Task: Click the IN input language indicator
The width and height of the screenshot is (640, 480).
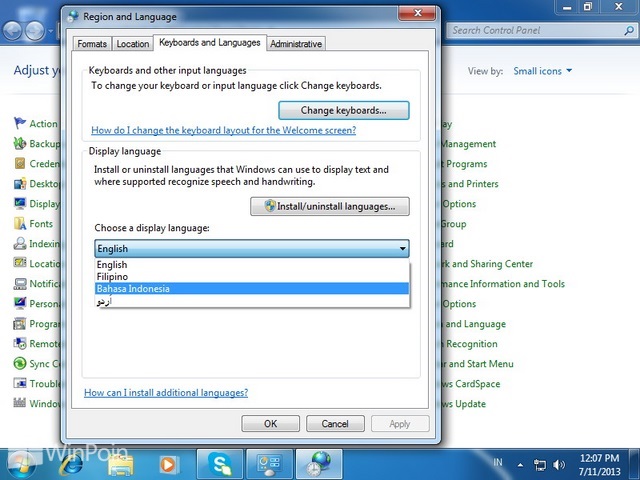Action: click(x=498, y=462)
